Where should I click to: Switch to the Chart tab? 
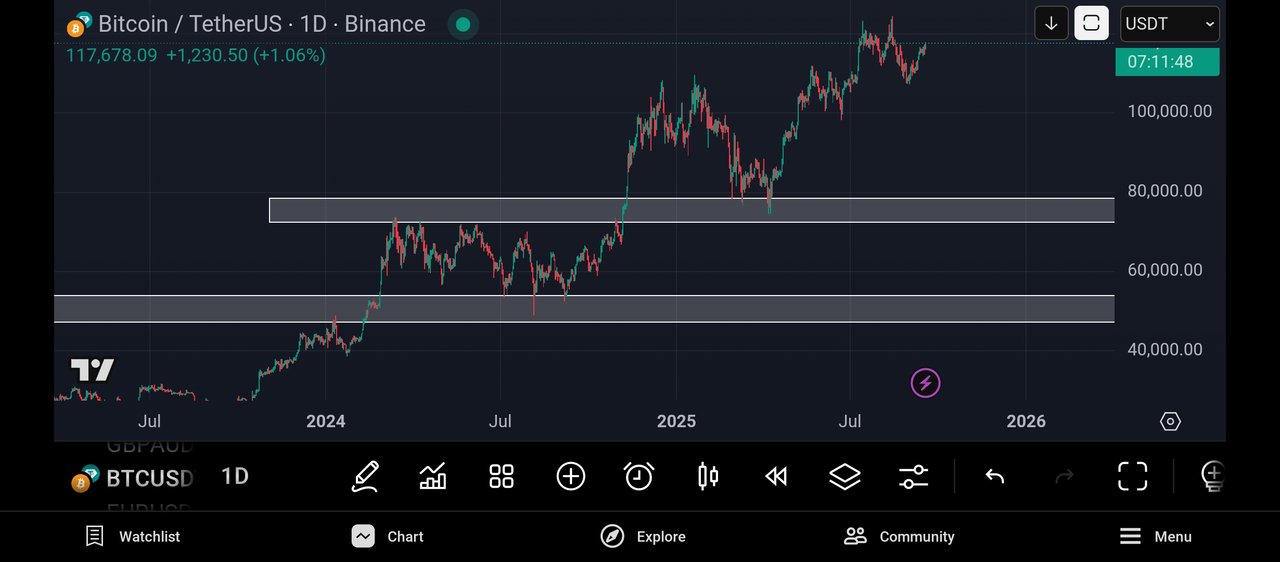[388, 536]
